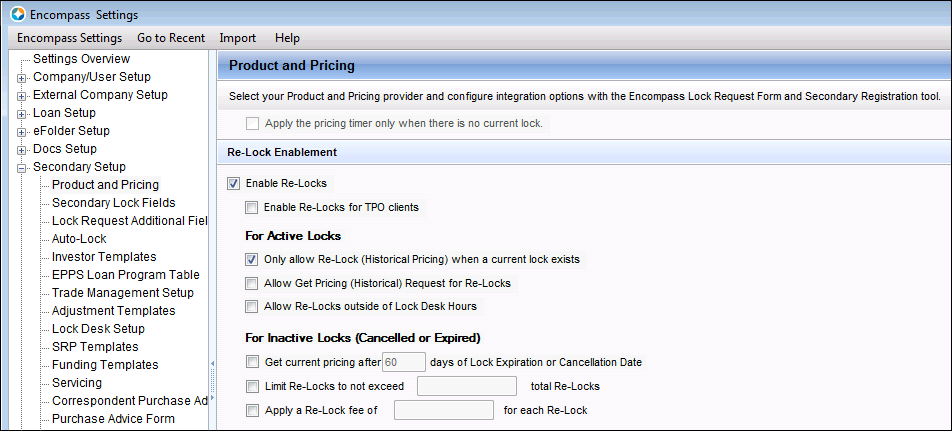Open Settings Overview in the tree
Screen dimensions: 952x431
pos(81,59)
